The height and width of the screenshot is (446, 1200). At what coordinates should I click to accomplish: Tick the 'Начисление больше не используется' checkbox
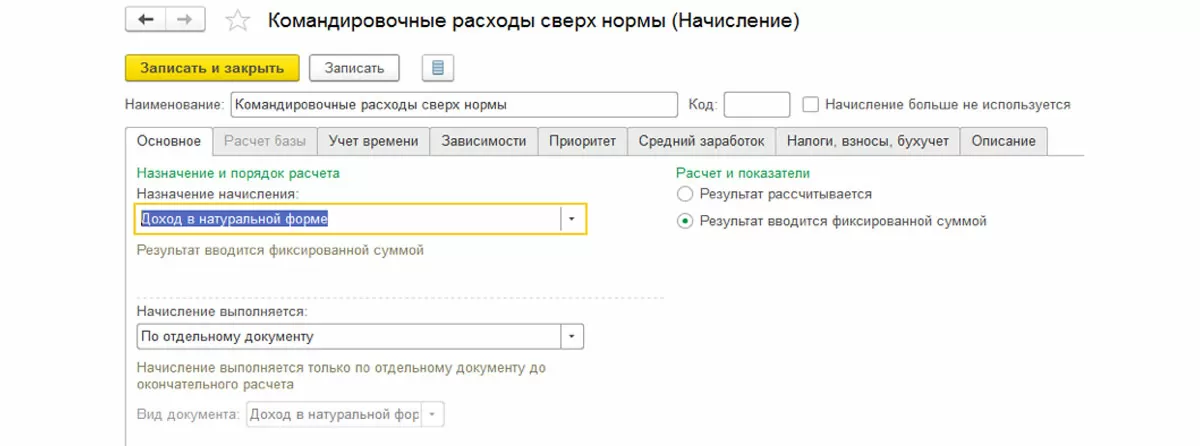(811, 104)
